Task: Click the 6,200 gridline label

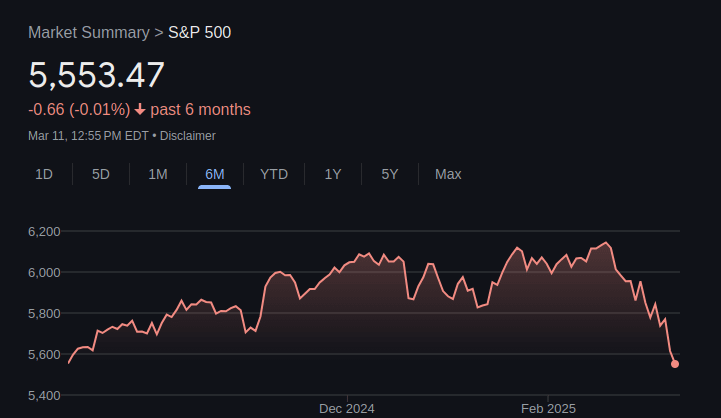Action: coord(44,231)
